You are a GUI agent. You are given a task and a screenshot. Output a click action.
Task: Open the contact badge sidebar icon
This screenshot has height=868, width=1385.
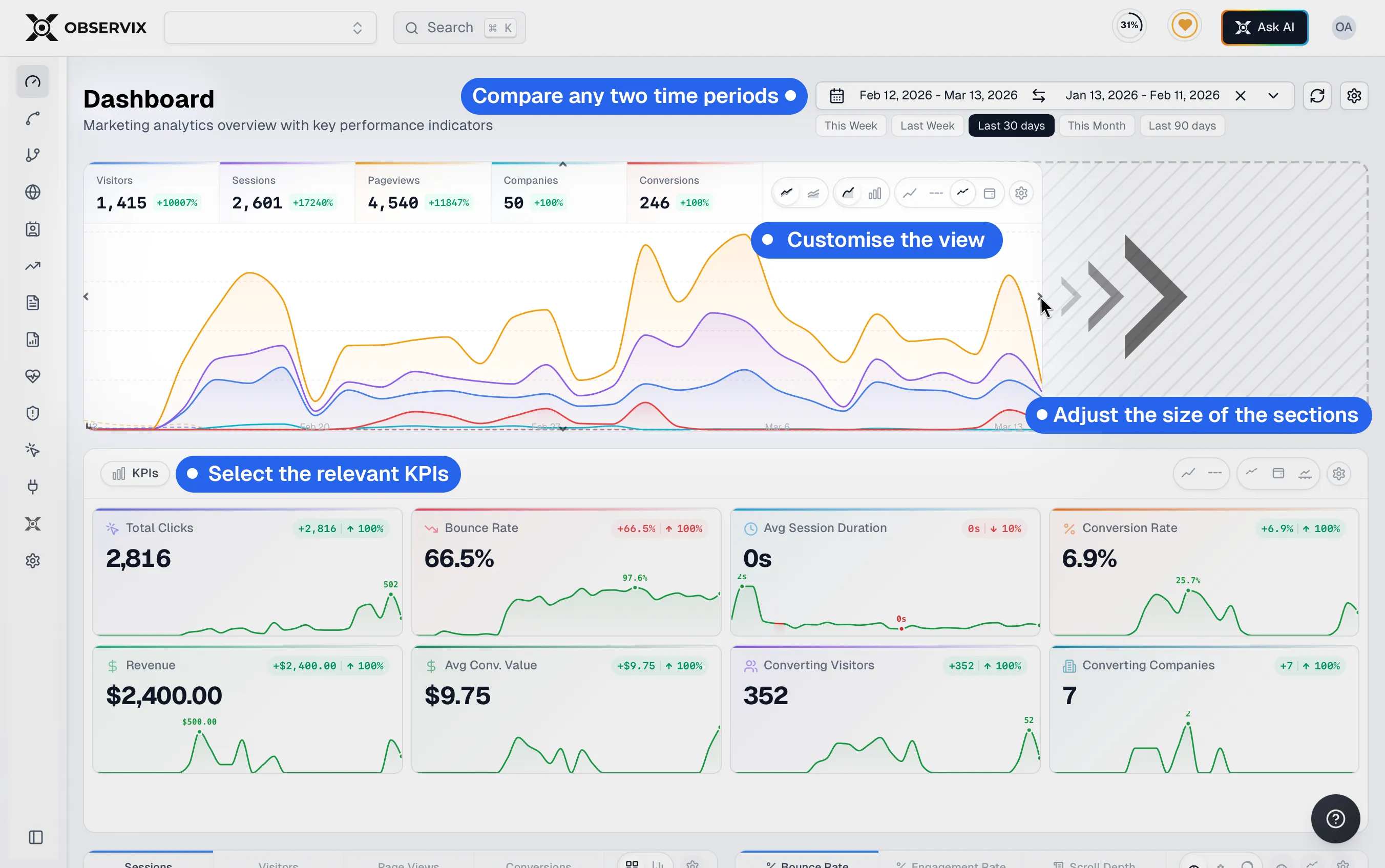pyautogui.click(x=33, y=229)
